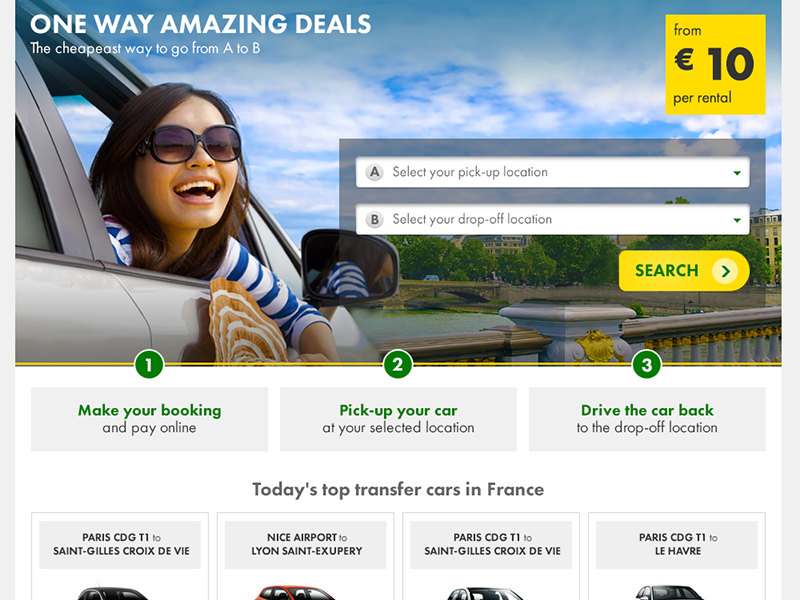This screenshot has height=600, width=800.
Task: Open the drop-off location dropdown arrow
Action: coord(737,220)
